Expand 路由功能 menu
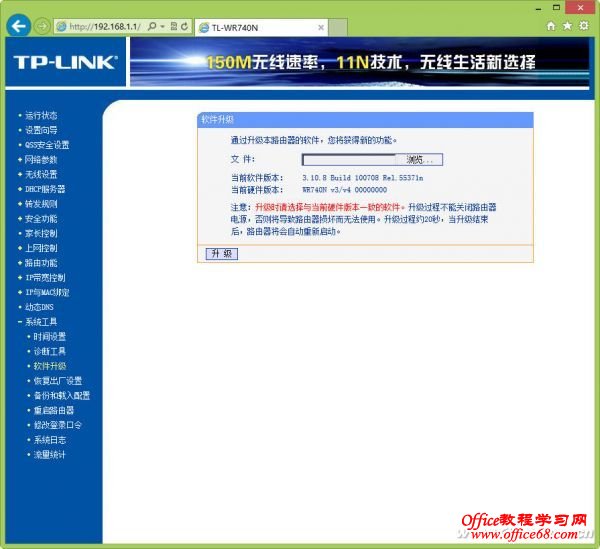 41,263
